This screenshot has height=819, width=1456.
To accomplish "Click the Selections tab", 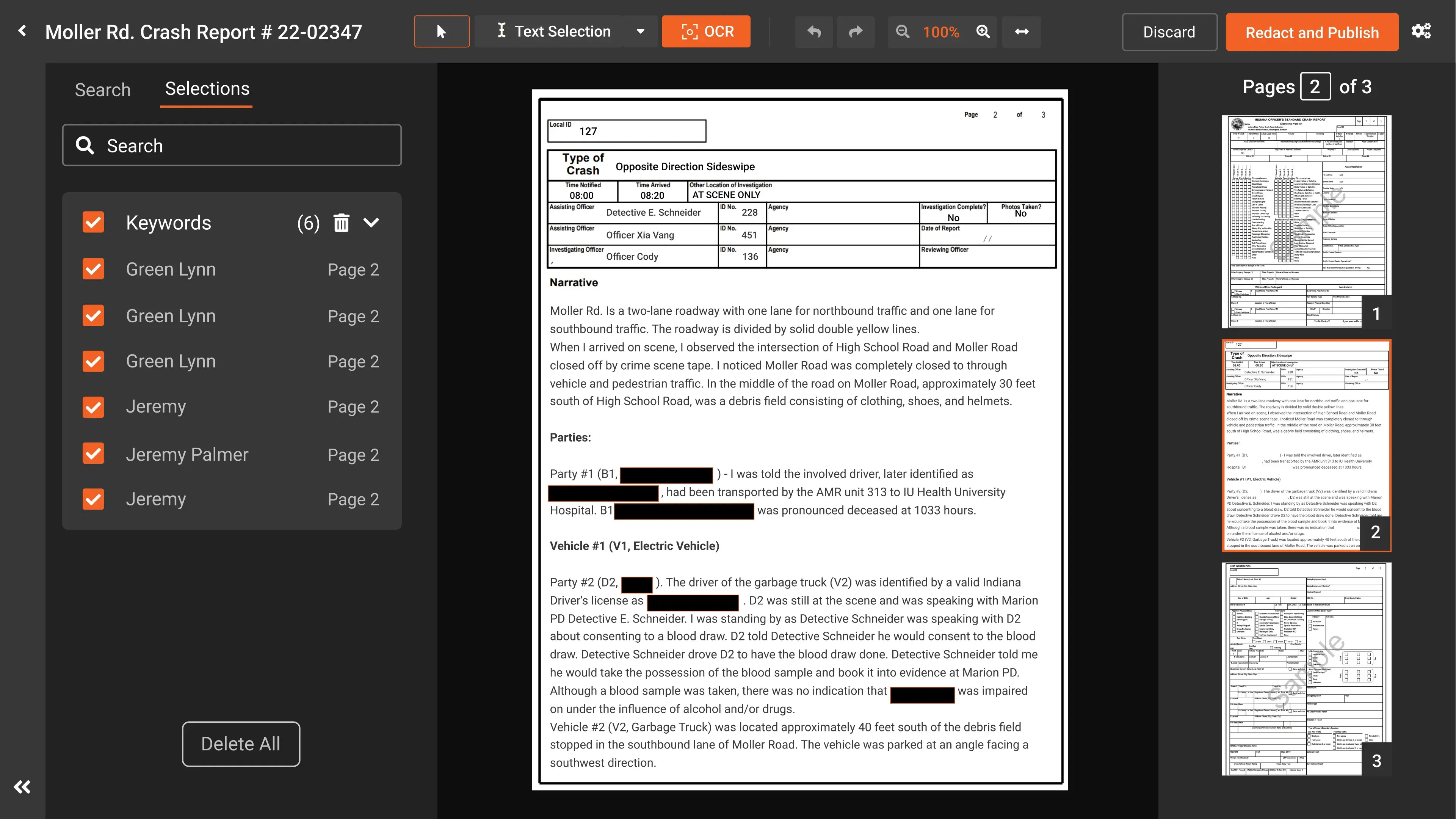I will point(207,89).
